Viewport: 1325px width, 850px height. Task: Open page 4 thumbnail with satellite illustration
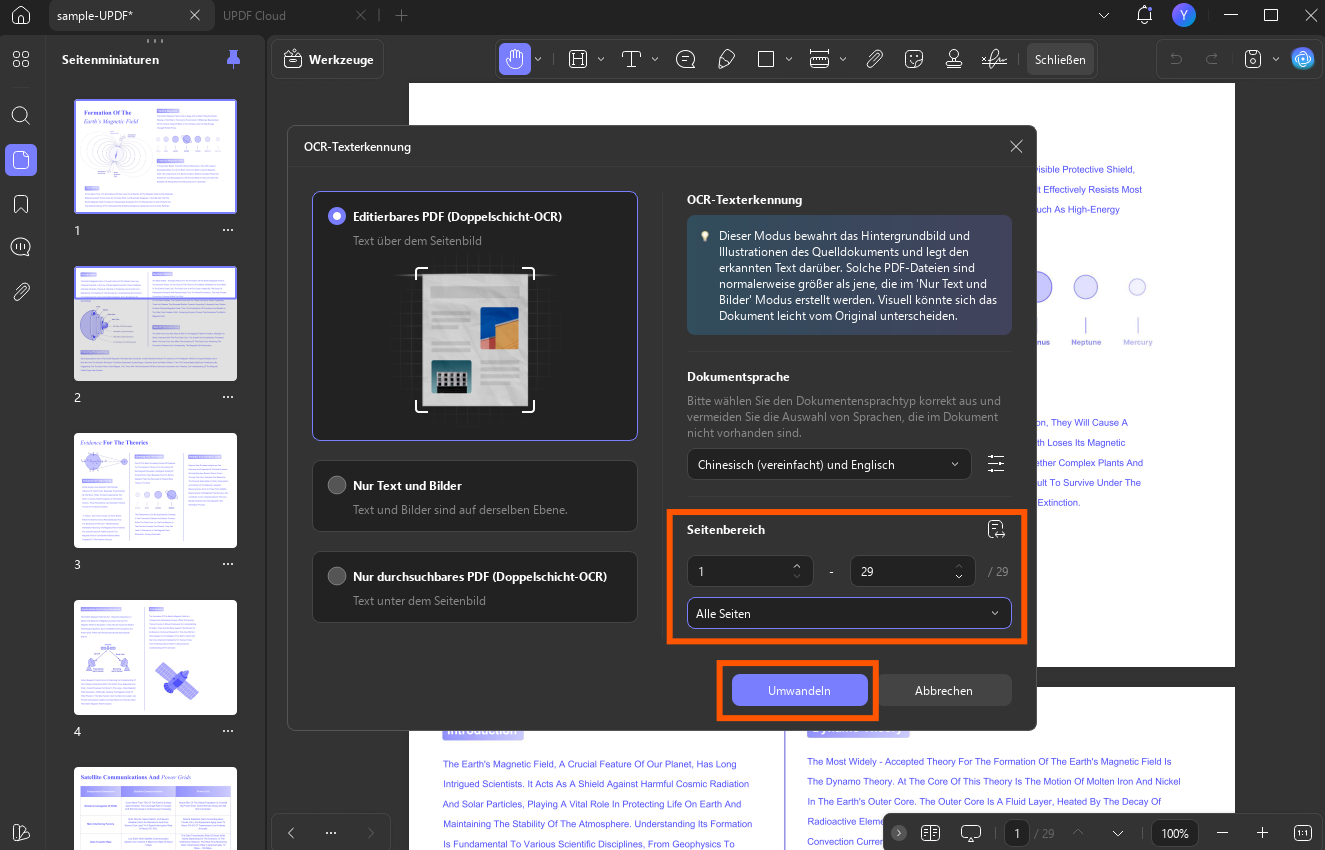tap(156, 657)
